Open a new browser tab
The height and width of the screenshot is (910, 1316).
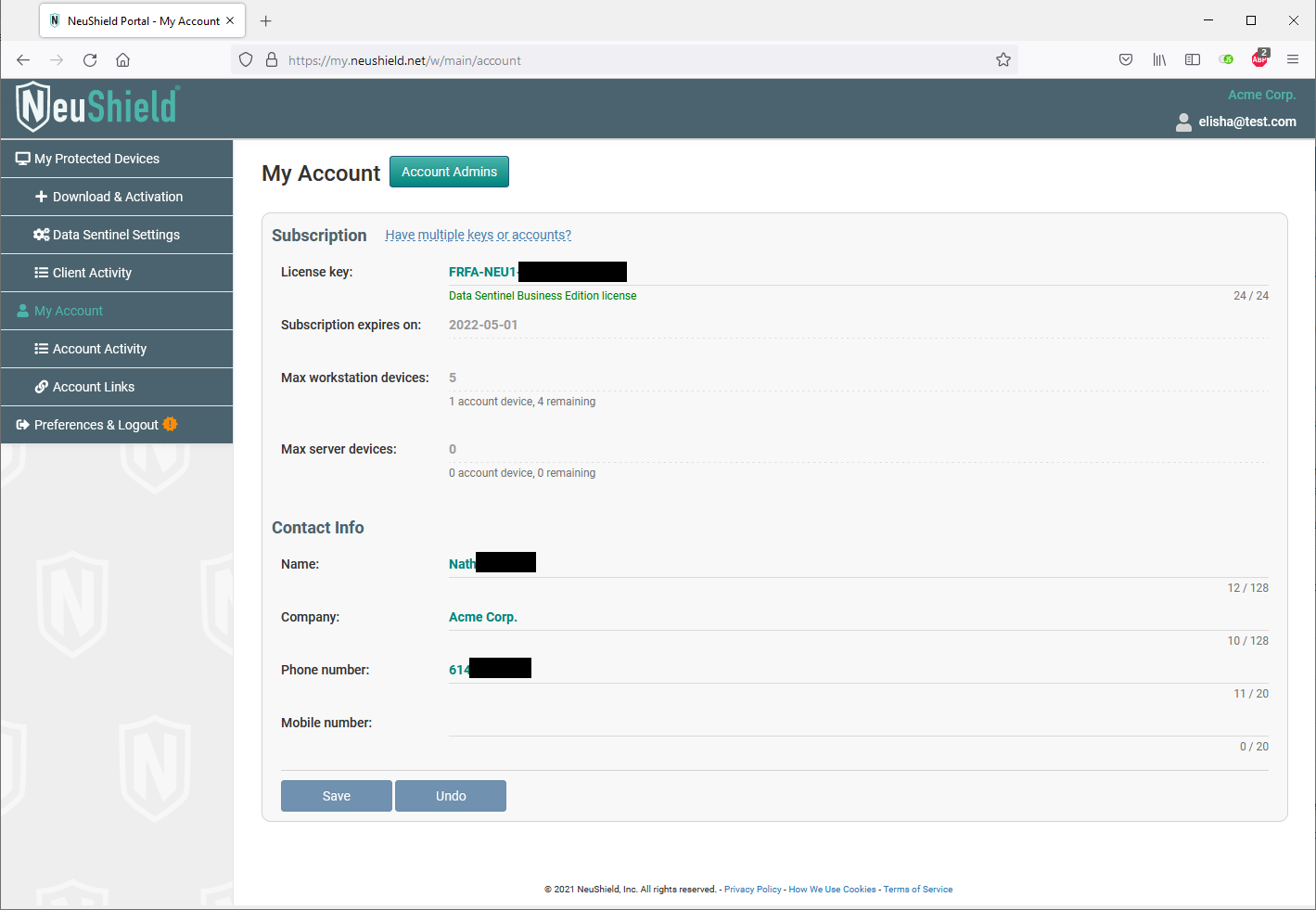click(x=266, y=20)
